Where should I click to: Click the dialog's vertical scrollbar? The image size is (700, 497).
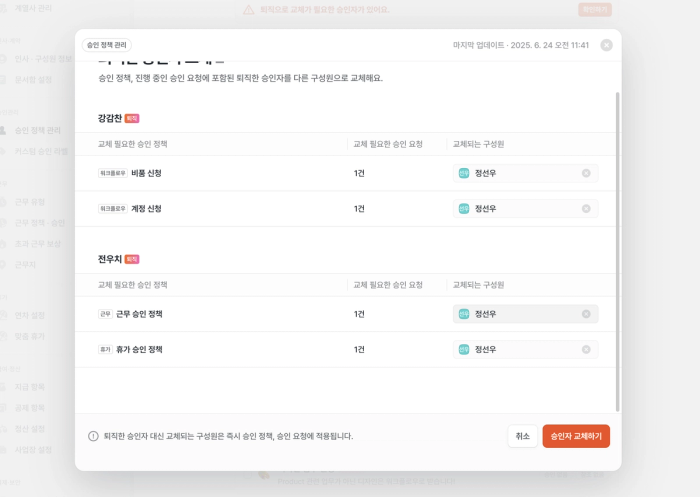617,251
